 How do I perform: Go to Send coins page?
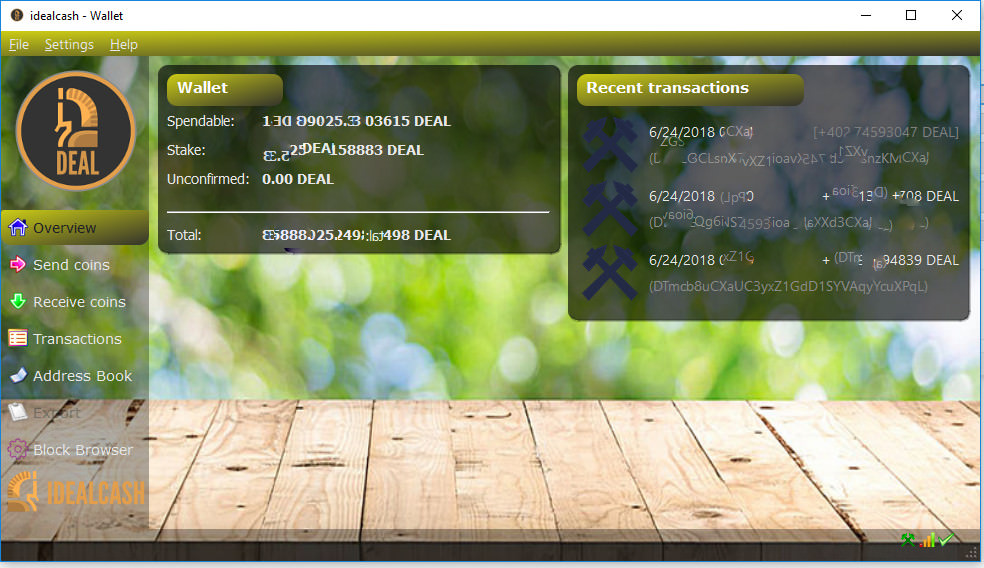75,265
